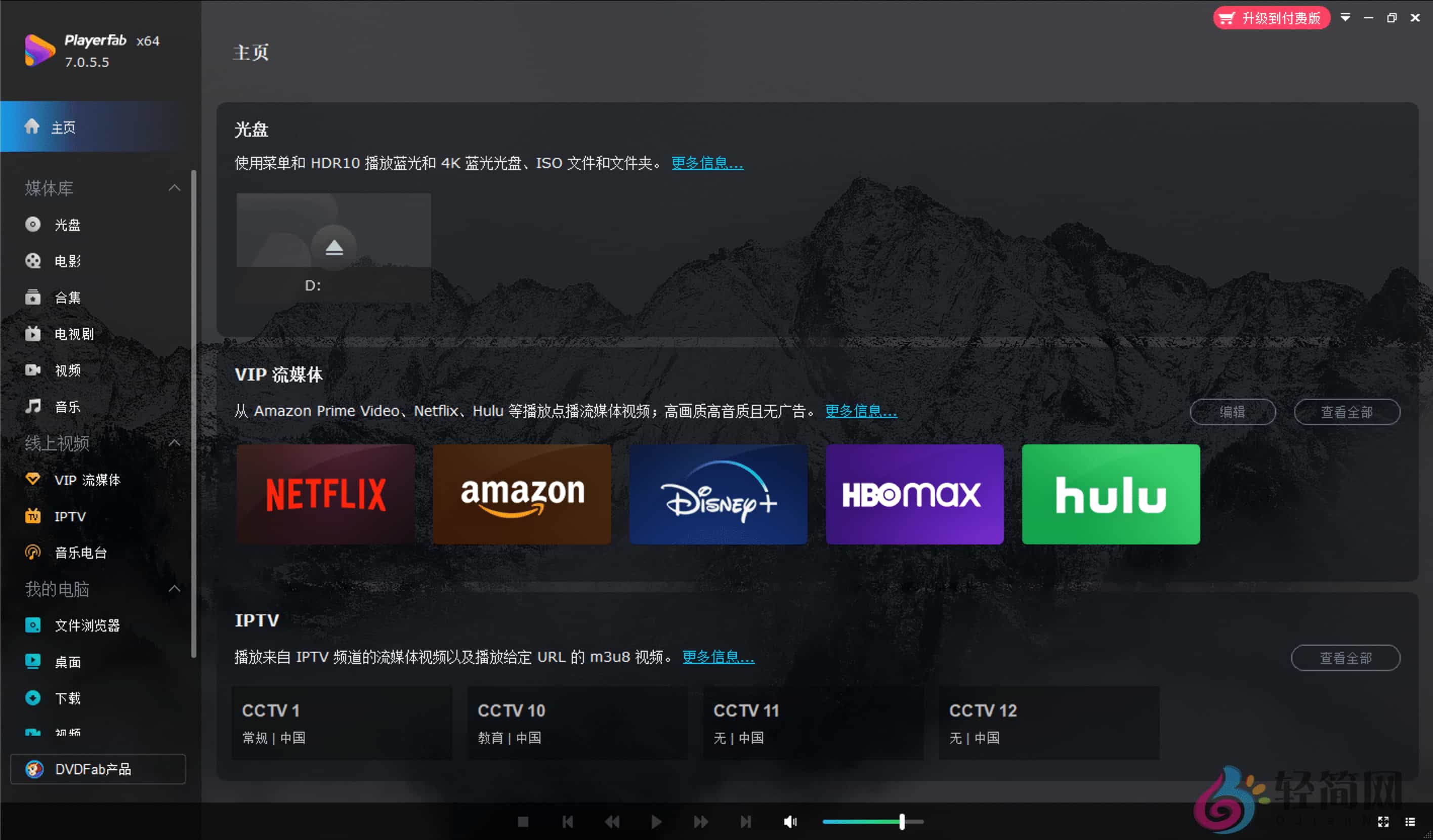Screen dimensions: 1433x840
Task: Toggle fullscreen mode icon
Action: (x=1383, y=822)
